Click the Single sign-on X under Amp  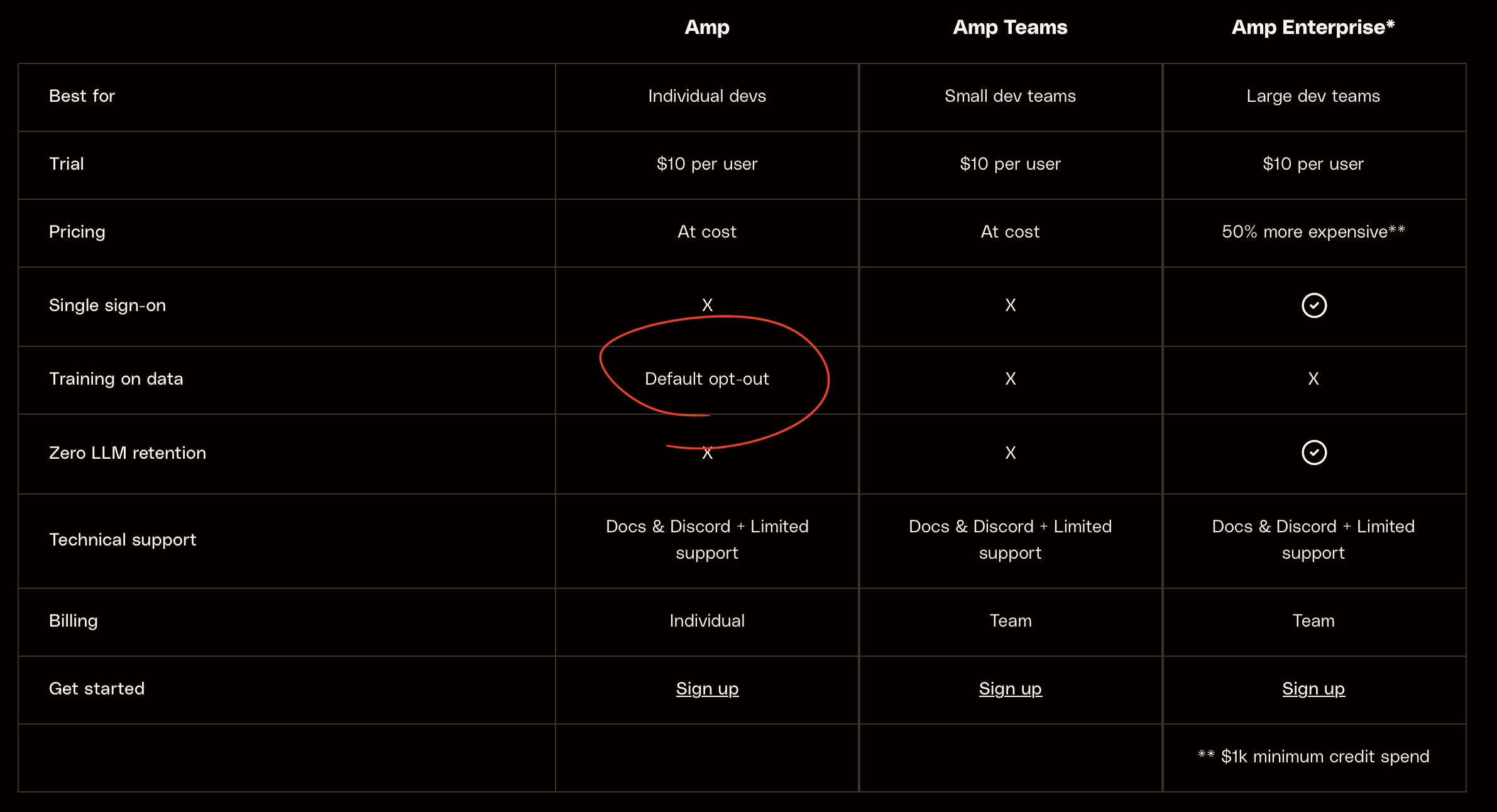tap(707, 305)
